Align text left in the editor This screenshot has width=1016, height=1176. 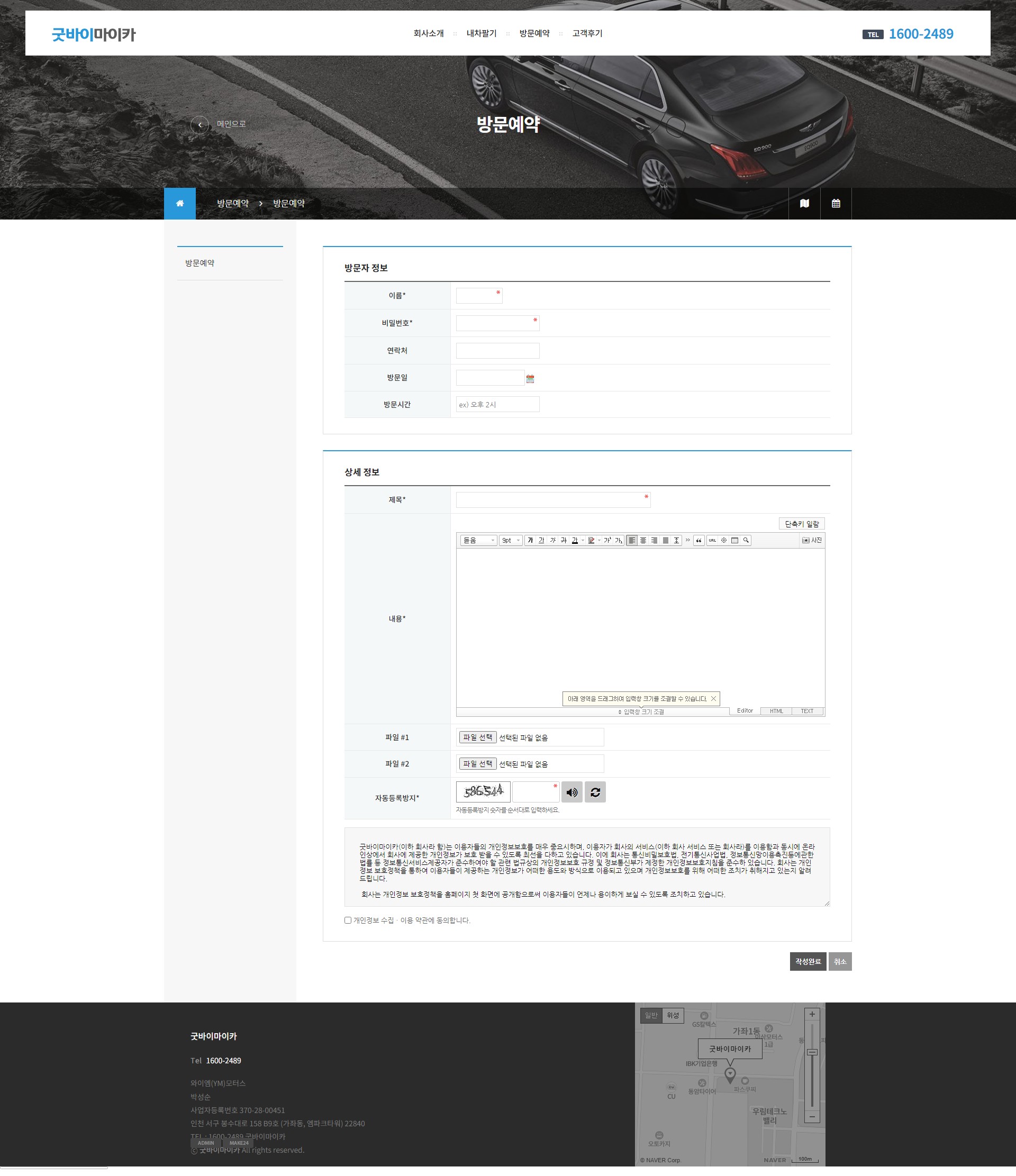pyautogui.click(x=632, y=540)
